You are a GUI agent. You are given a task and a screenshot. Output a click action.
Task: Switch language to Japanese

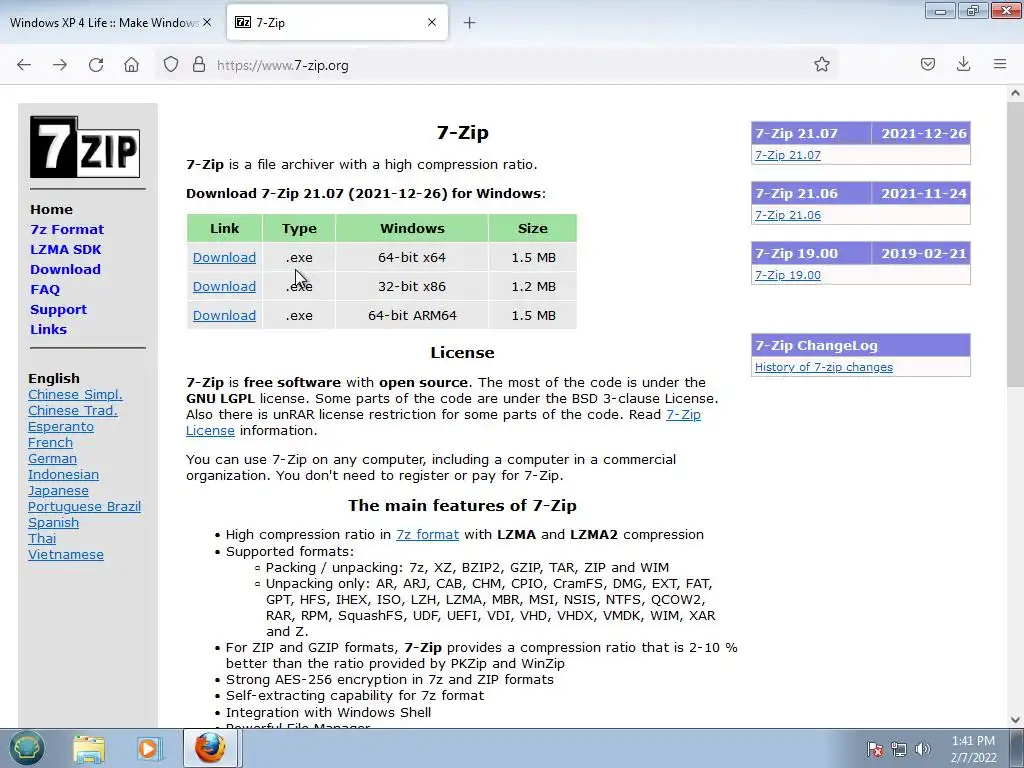[x=58, y=490]
